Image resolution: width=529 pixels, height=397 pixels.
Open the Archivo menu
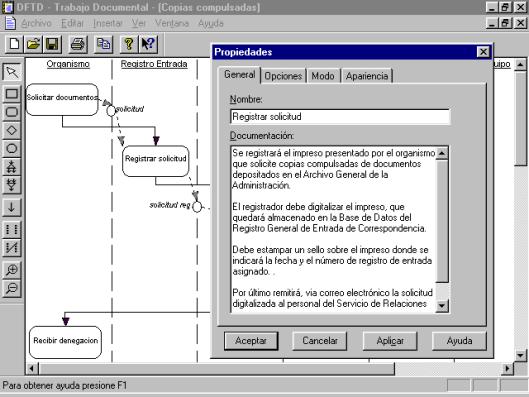tap(36, 23)
